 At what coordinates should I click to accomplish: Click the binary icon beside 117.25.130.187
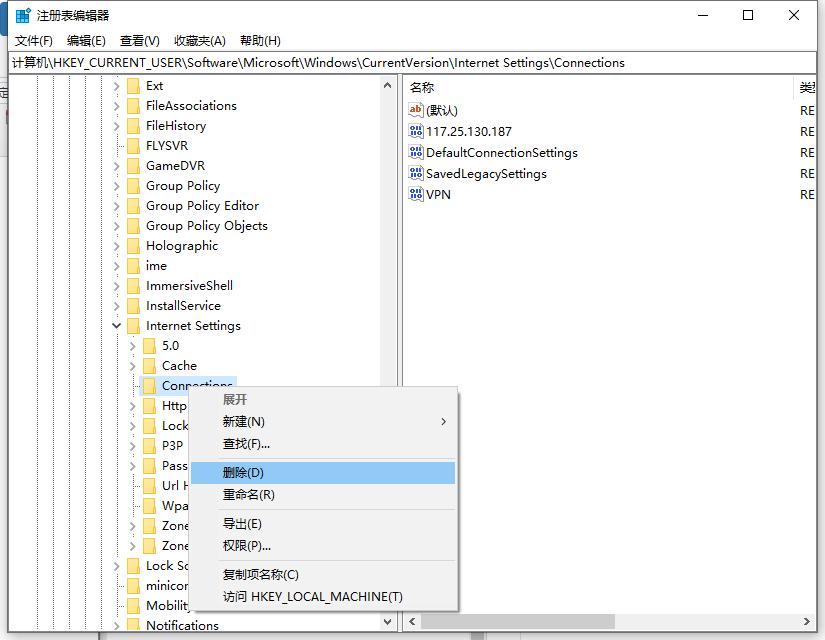[x=417, y=131]
